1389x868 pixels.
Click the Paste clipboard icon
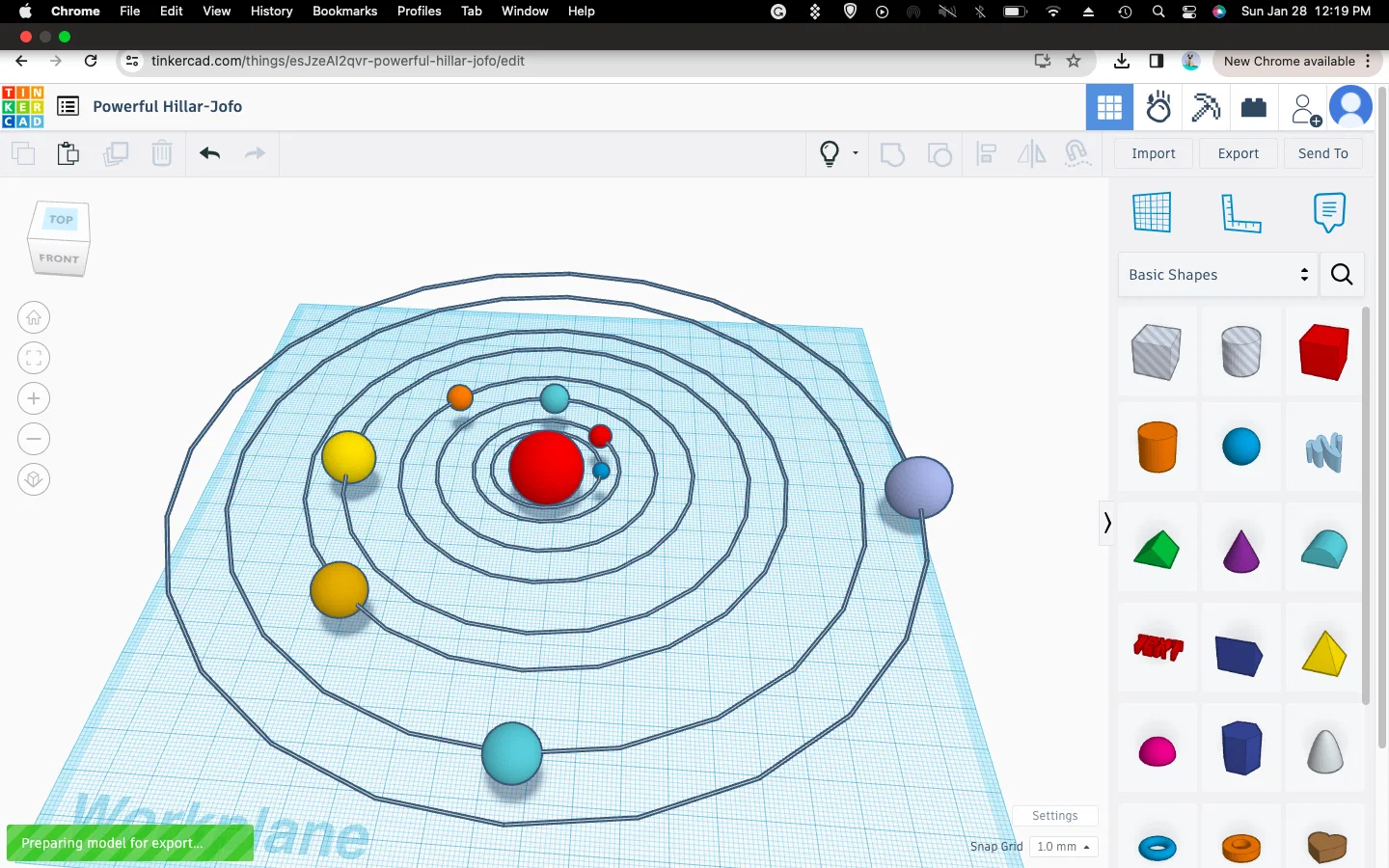68,153
